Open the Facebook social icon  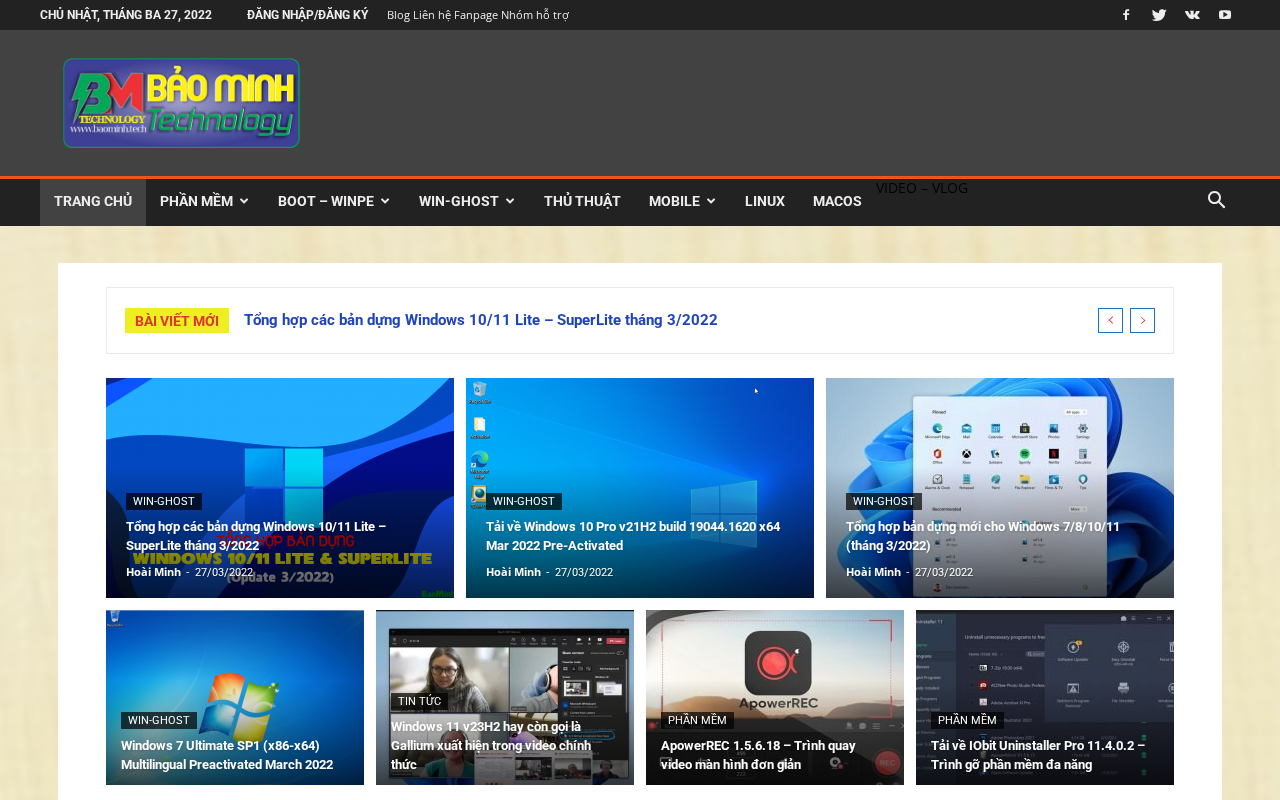pyautogui.click(x=1126, y=15)
